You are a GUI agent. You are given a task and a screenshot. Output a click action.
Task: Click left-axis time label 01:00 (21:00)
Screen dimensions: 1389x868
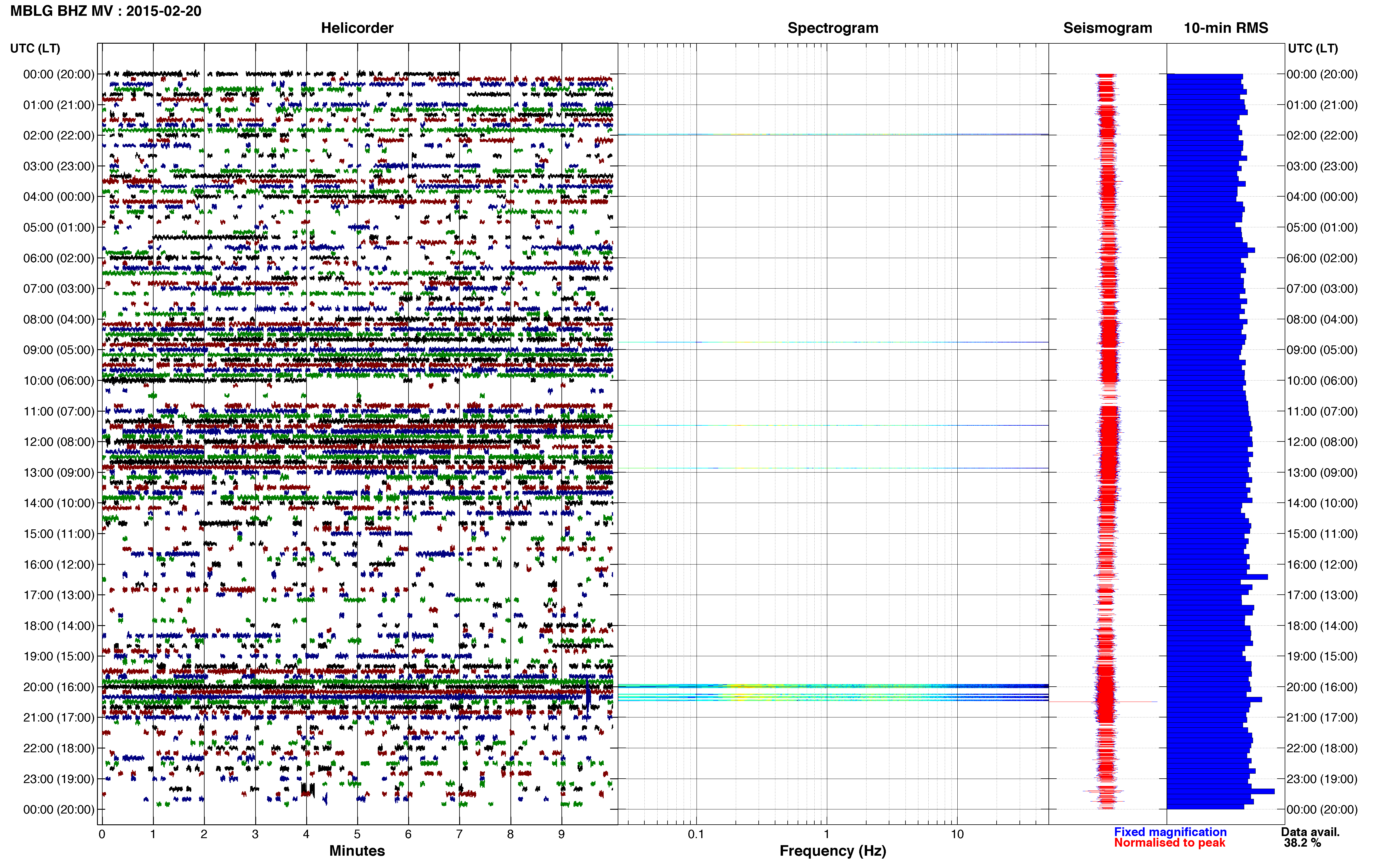[x=59, y=105]
